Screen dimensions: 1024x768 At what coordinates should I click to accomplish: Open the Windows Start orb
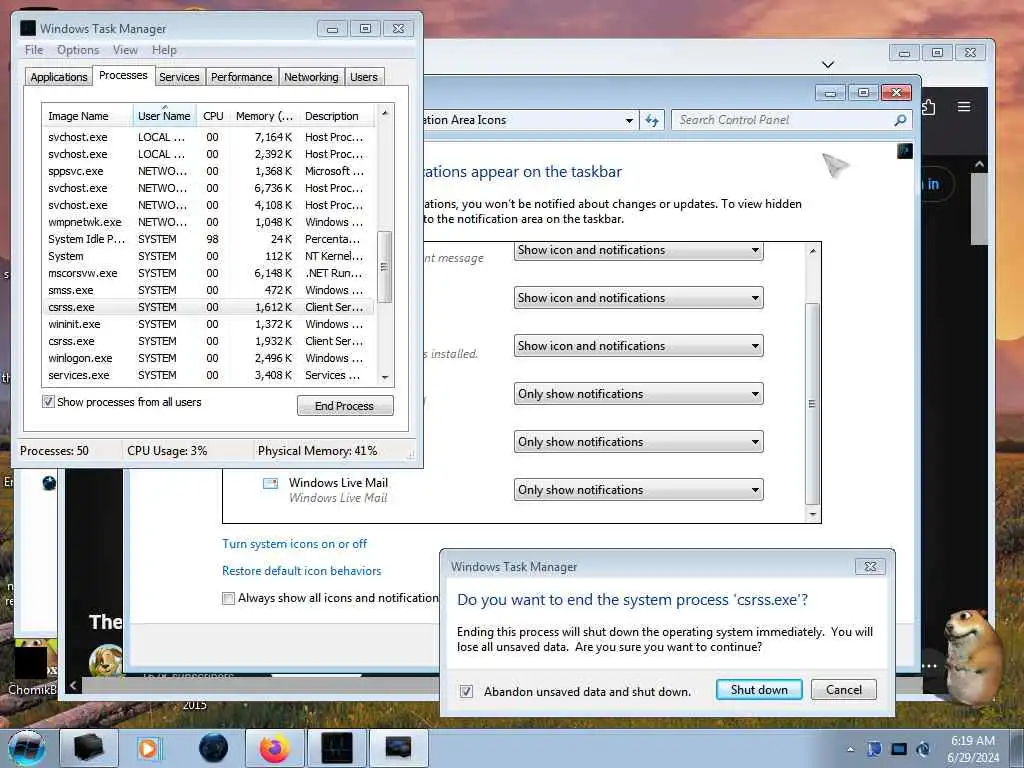pyautogui.click(x=27, y=748)
